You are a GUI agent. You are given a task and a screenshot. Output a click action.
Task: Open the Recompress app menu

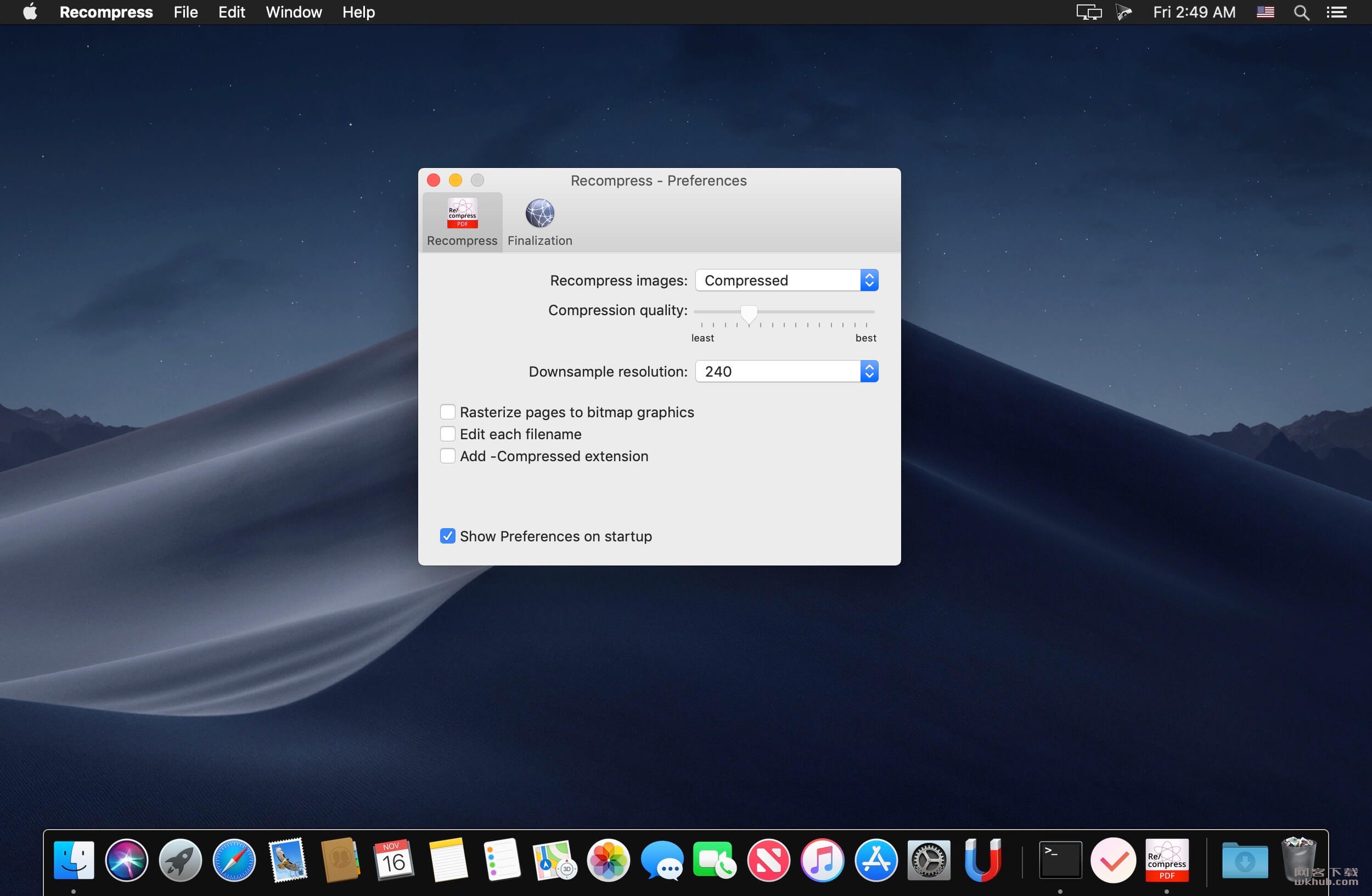click(x=106, y=12)
